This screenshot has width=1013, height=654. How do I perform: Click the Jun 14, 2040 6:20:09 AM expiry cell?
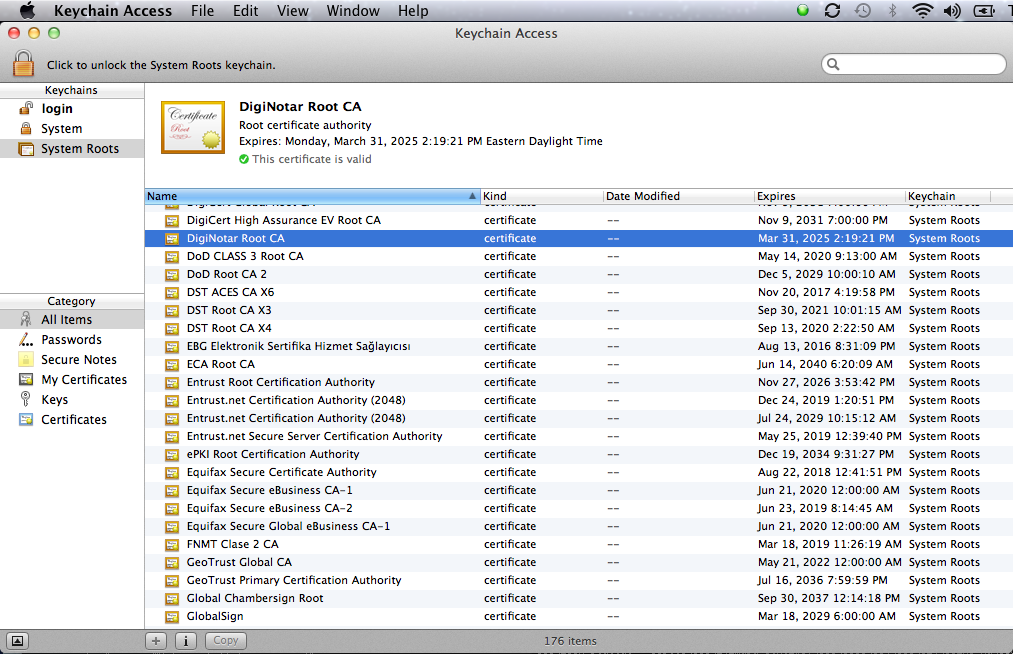[826, 364]
